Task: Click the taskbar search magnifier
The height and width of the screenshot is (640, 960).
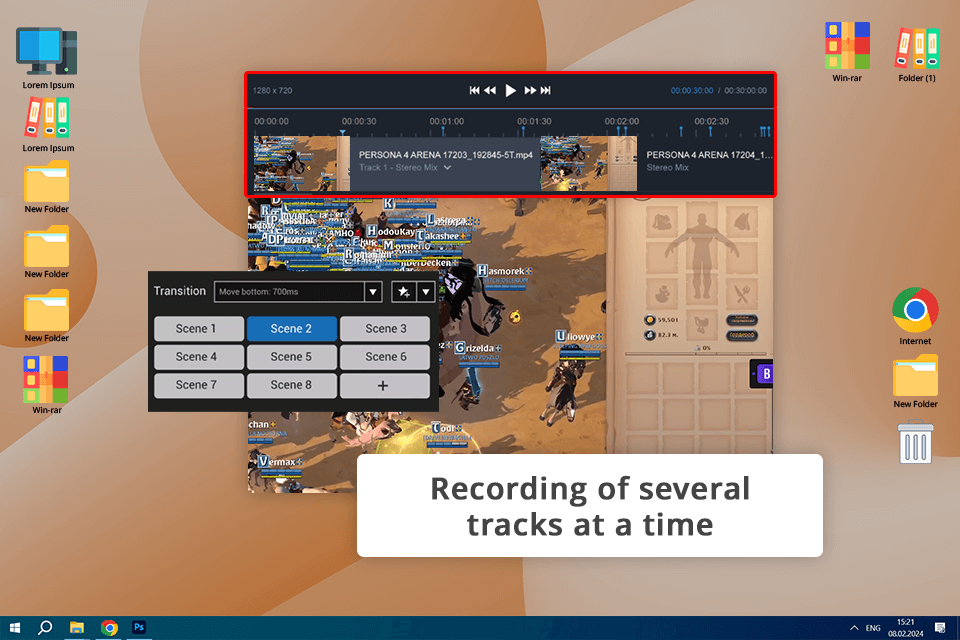Action: click(45, 628)
